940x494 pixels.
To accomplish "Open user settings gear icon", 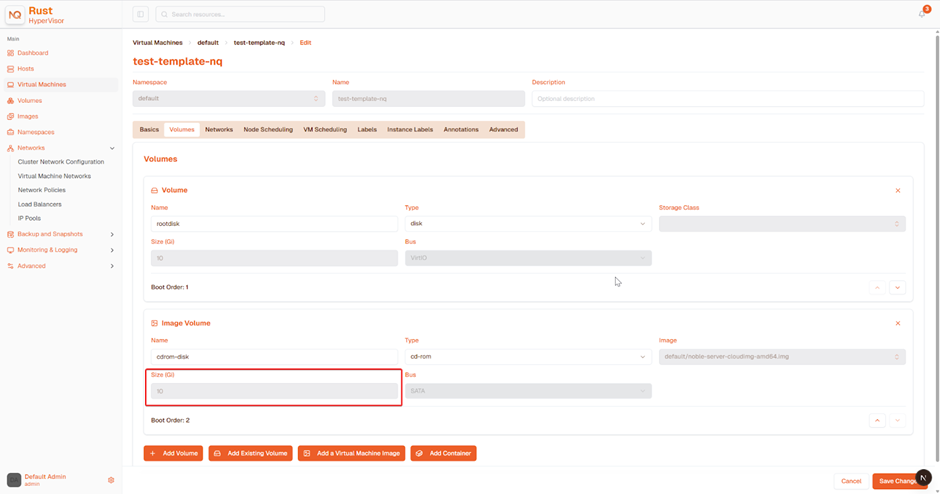I will point(111,480).
